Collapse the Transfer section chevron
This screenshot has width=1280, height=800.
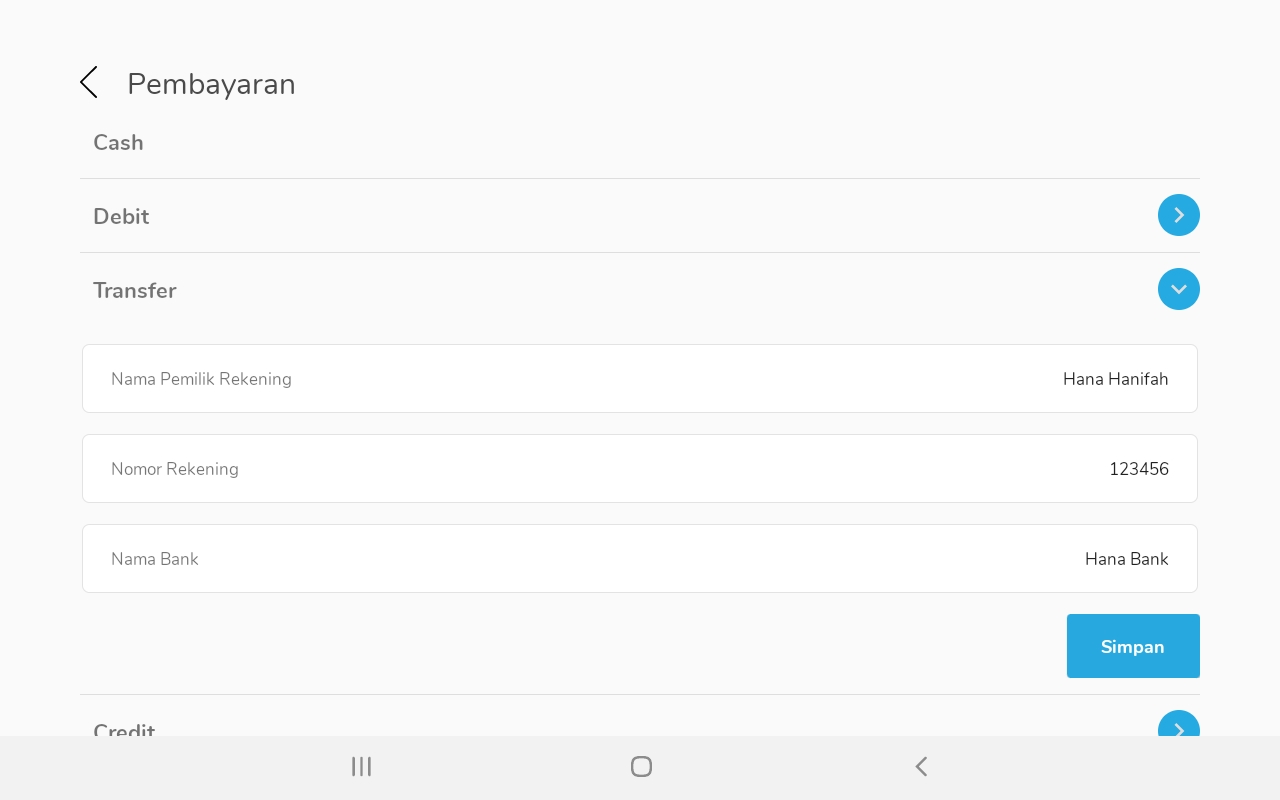(x=1178, y=289)
